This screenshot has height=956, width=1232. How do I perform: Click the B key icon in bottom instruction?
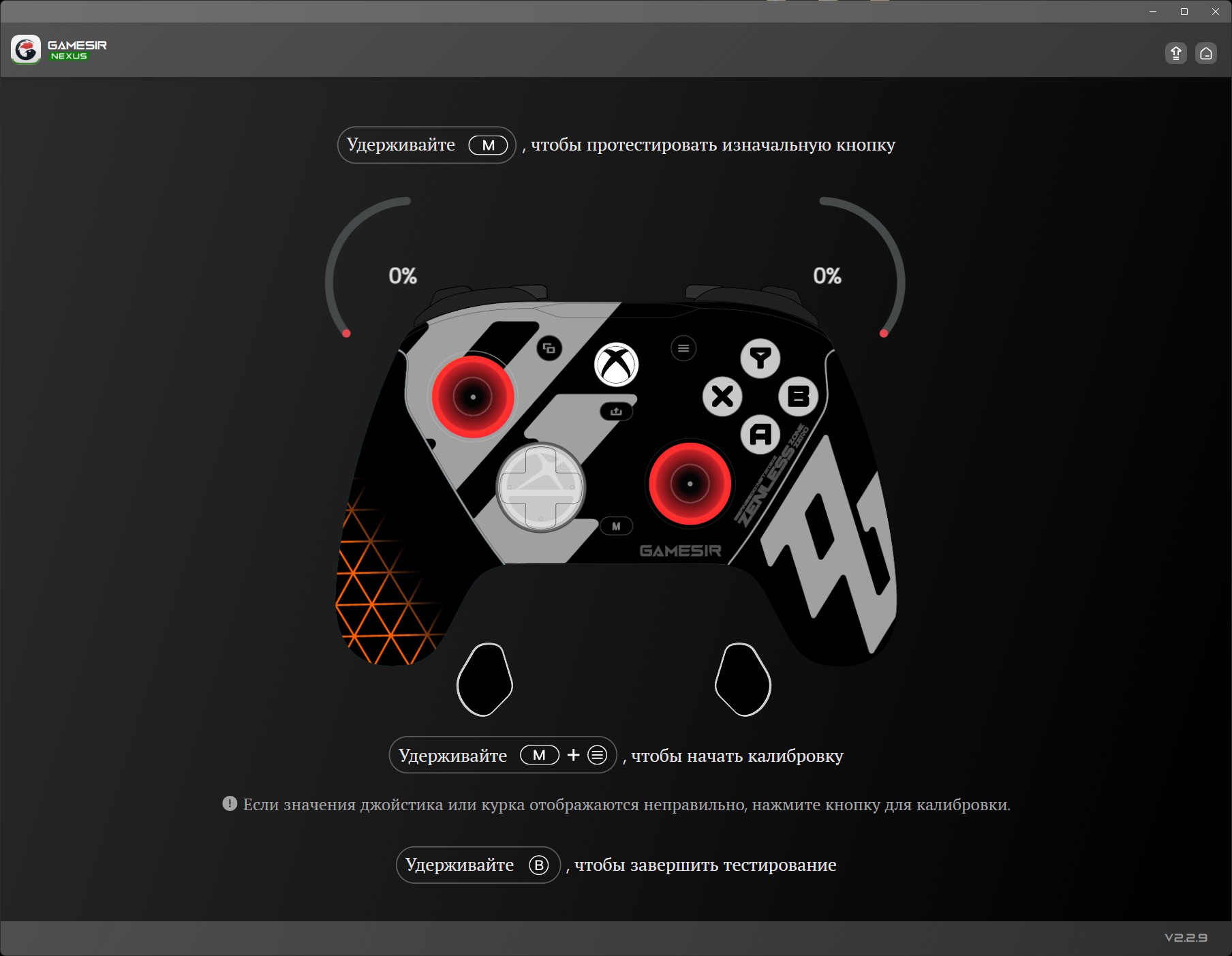[539, 865]
